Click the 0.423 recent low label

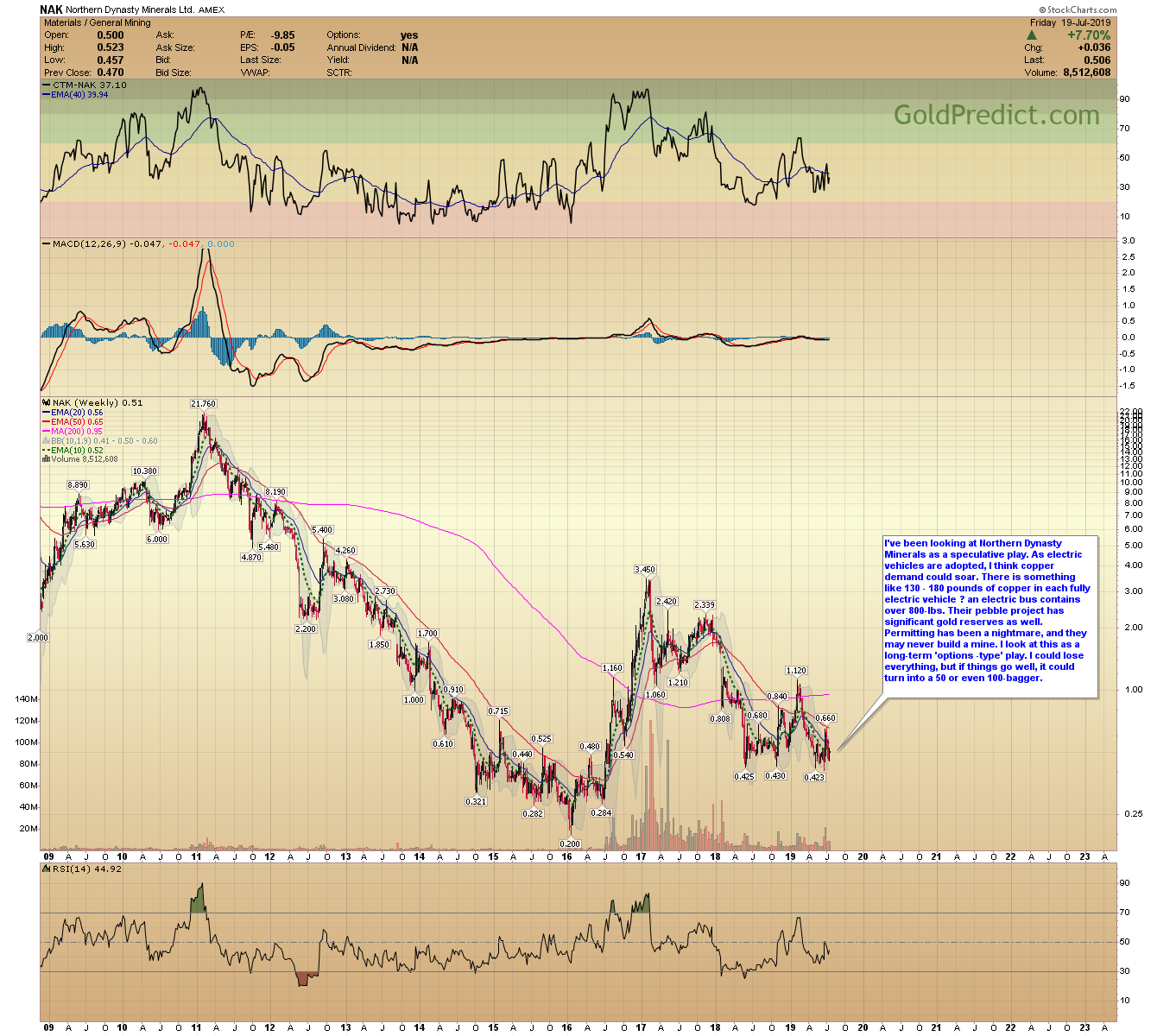pyautogui.click(x=814, y=778)
